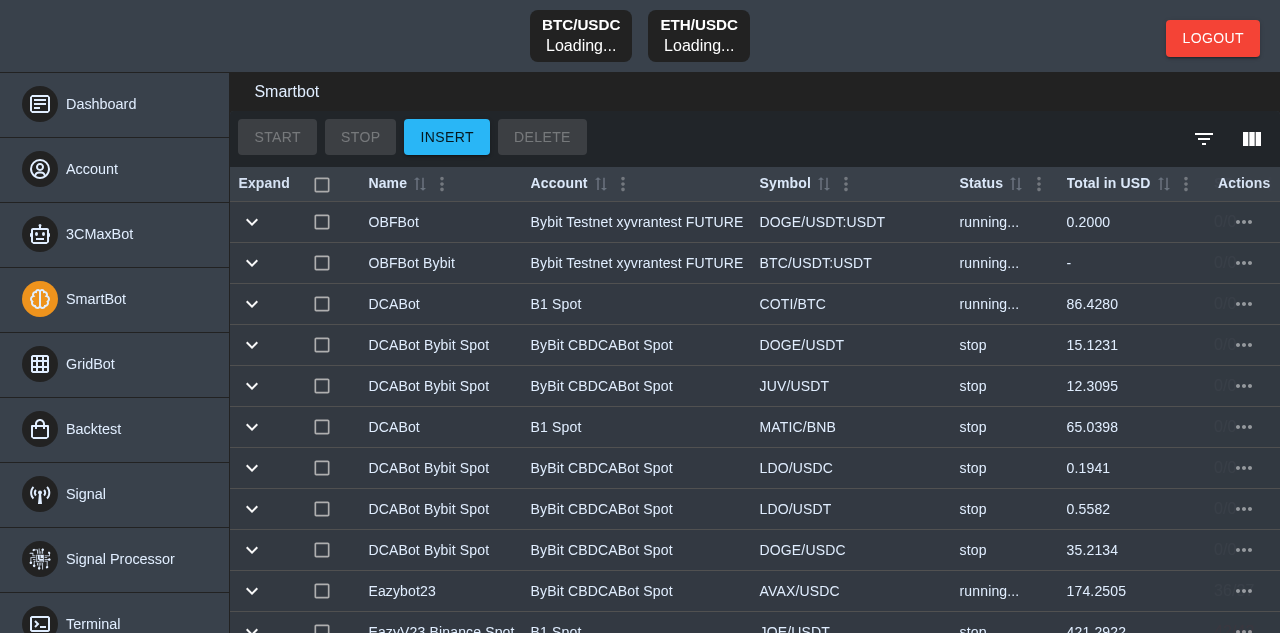Expand the OBFBot DOGE/USDT:USDT row
This screenshot has width=1280, height=633.
(252, 222)
